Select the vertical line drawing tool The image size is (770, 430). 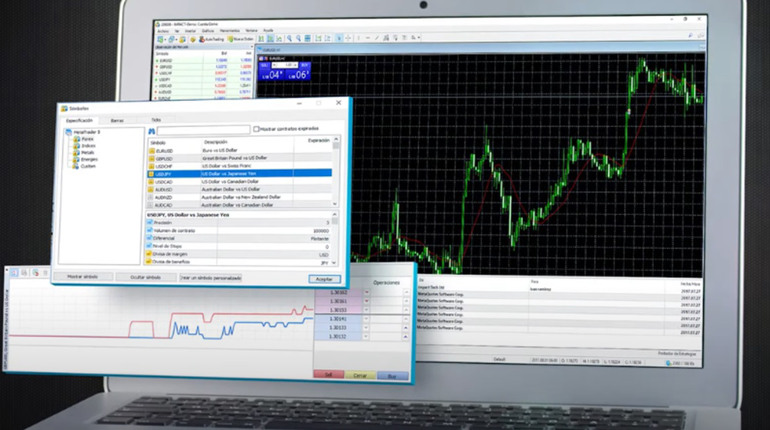(359, 38)
